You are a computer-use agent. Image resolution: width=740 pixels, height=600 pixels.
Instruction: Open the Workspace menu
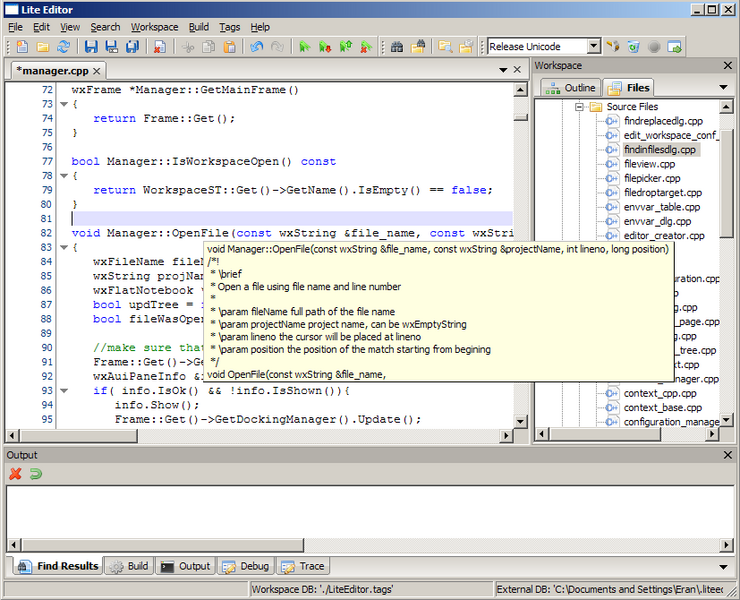click(154, 27)
